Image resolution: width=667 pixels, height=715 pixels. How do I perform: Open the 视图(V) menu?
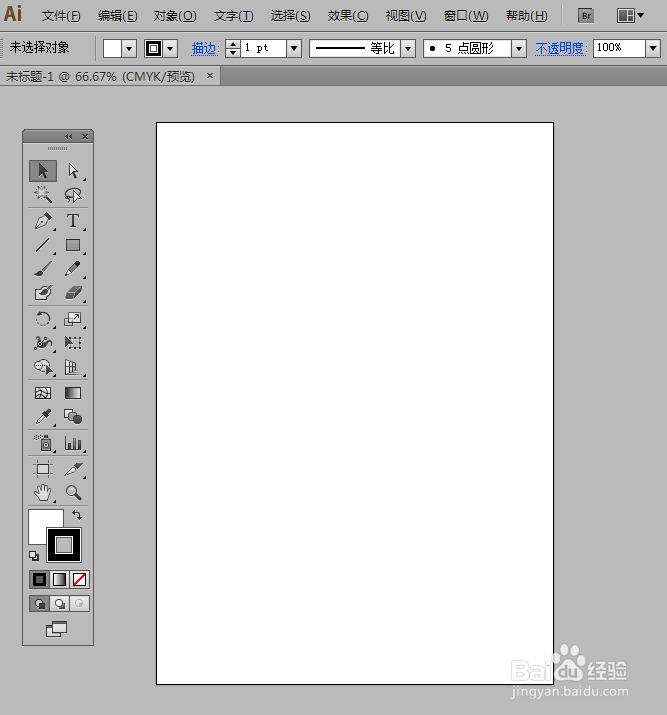click(x=406, y=16)
